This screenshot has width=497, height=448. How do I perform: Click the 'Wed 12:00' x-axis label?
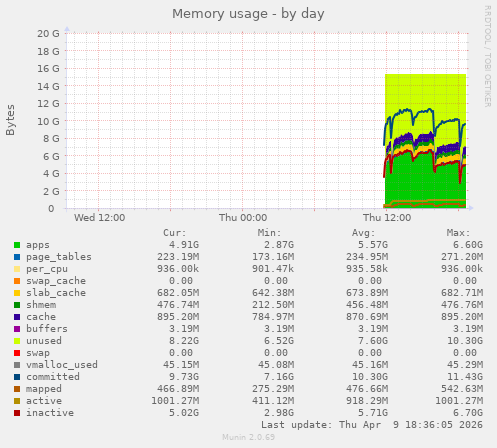coord(99,218)
